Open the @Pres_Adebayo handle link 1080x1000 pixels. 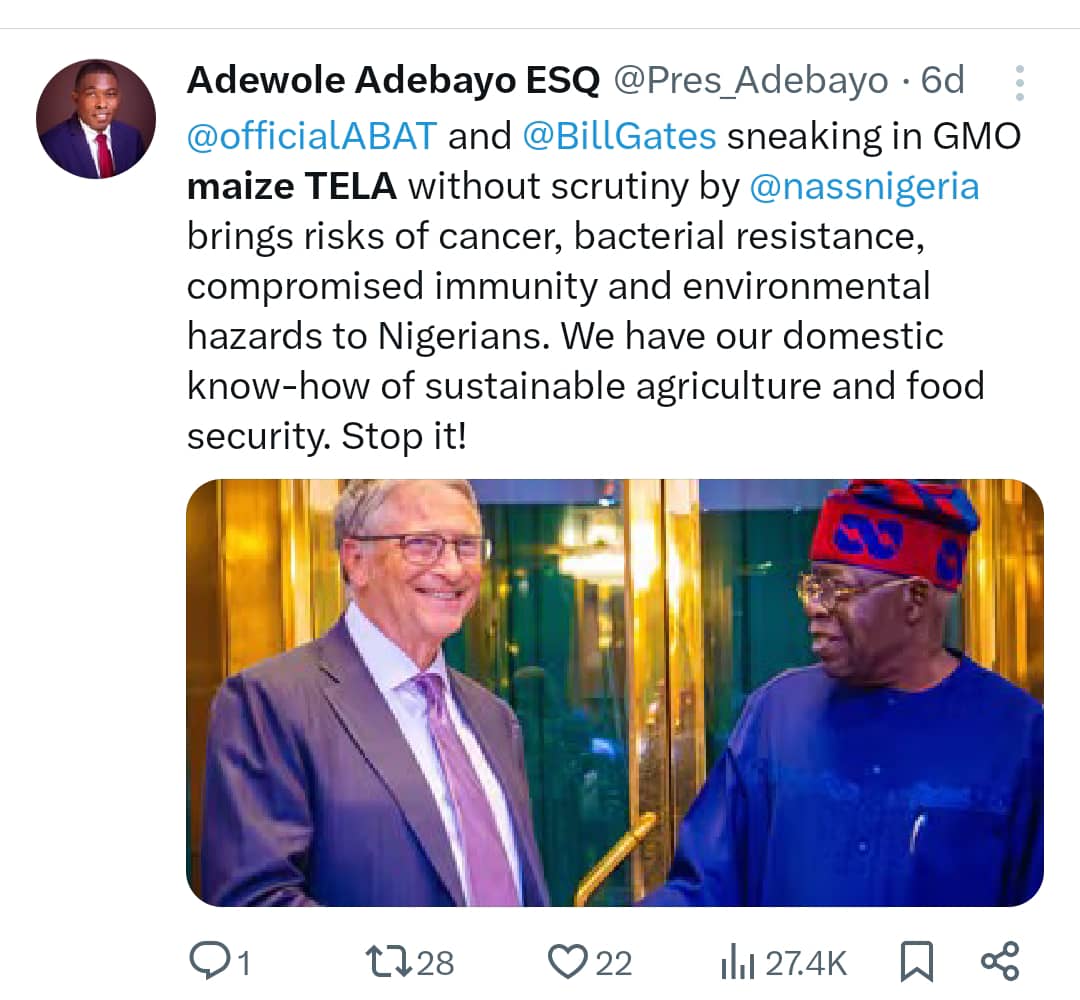[749, 82]
